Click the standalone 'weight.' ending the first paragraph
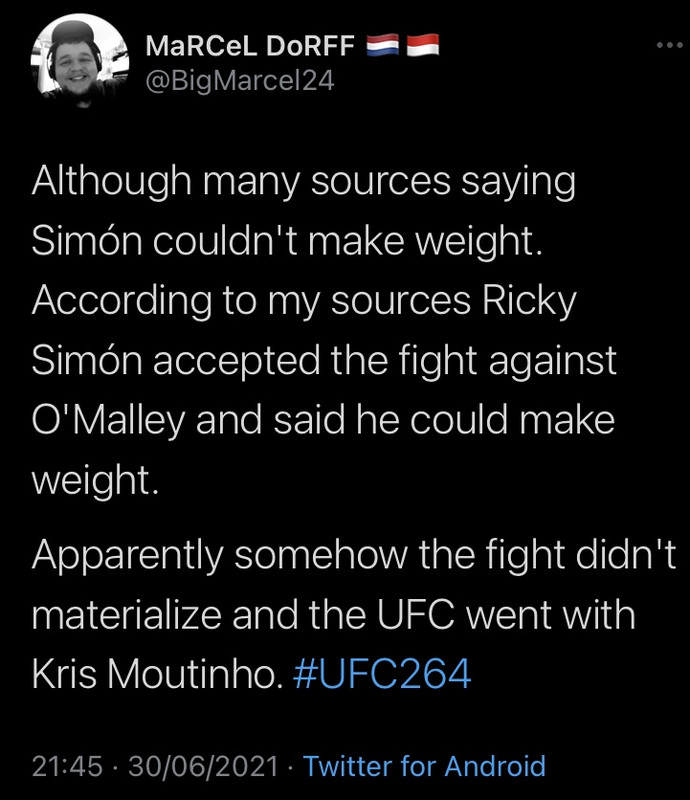 pyautogui.click(x=95, y=481)
